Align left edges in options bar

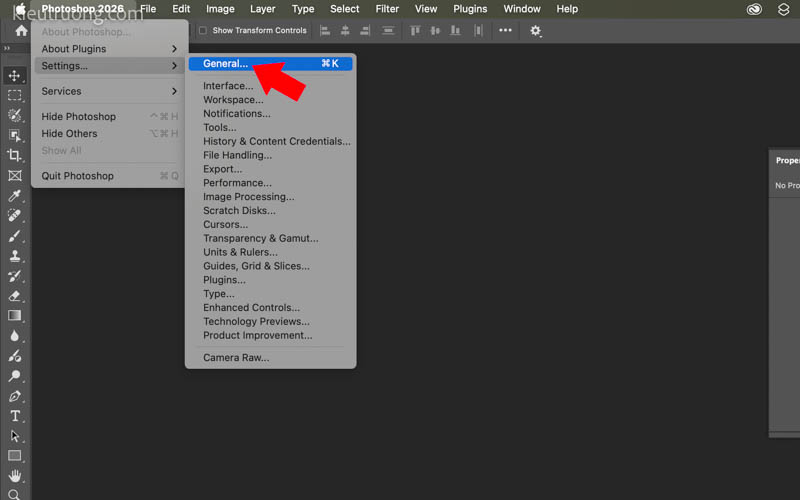(324, 31)
